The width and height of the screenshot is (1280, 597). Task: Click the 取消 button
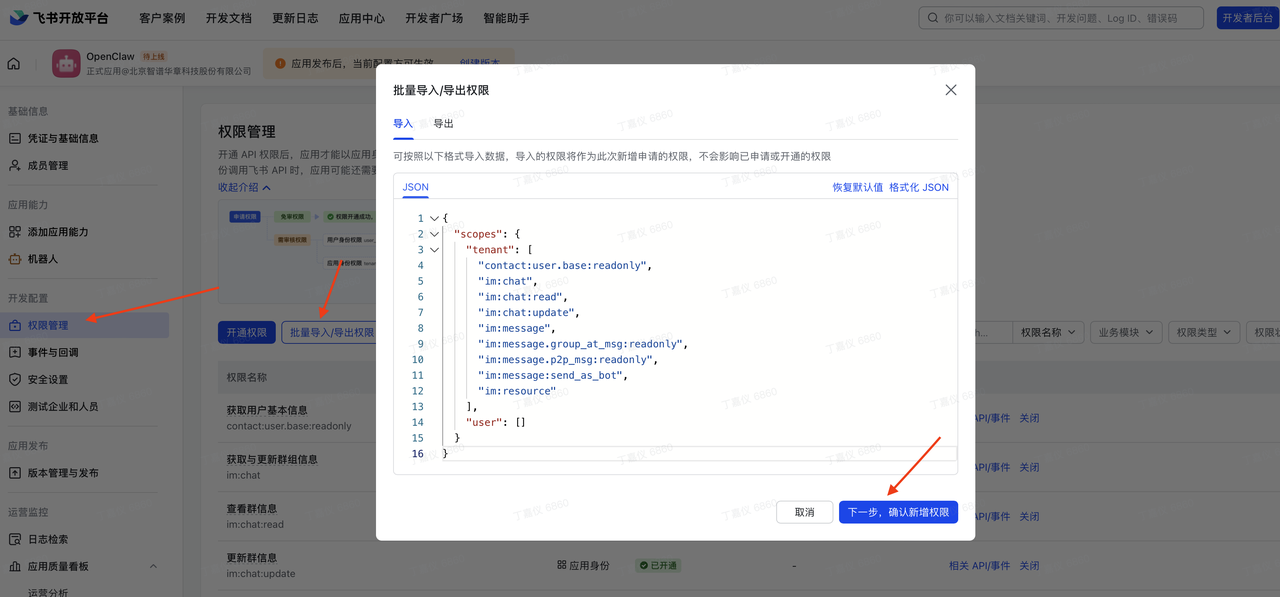pyautogui.click(x=804, y=512)
